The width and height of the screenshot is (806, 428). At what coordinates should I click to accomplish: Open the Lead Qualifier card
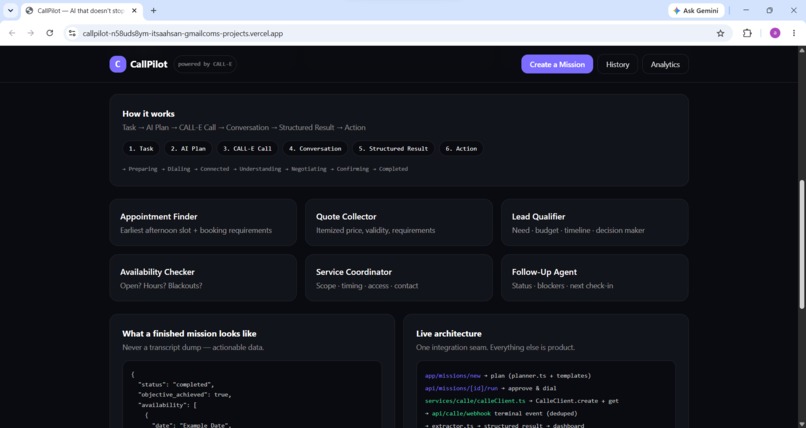point(595,222)
